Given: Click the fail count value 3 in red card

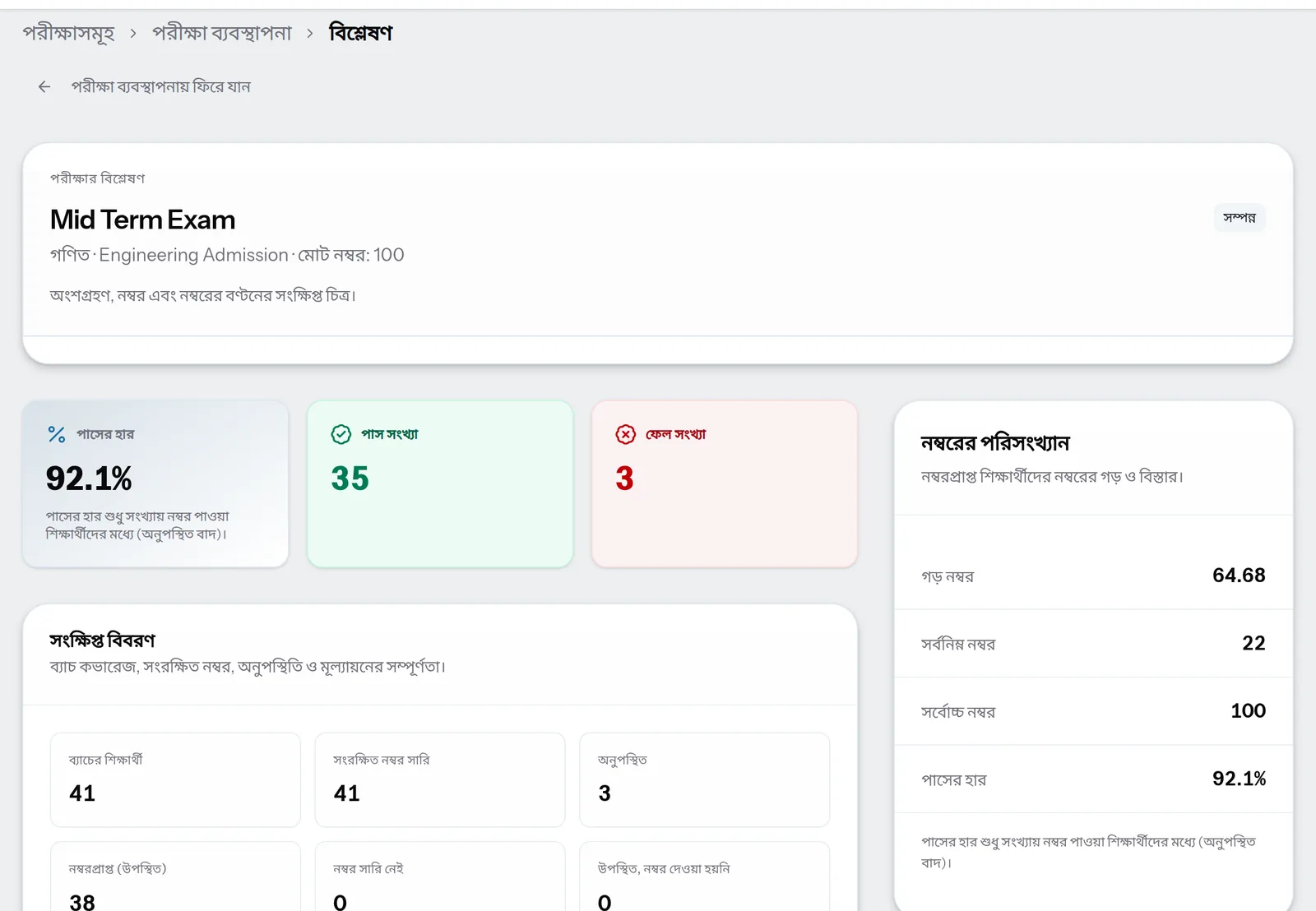Looking at the screenshot, I should point(625,479).
